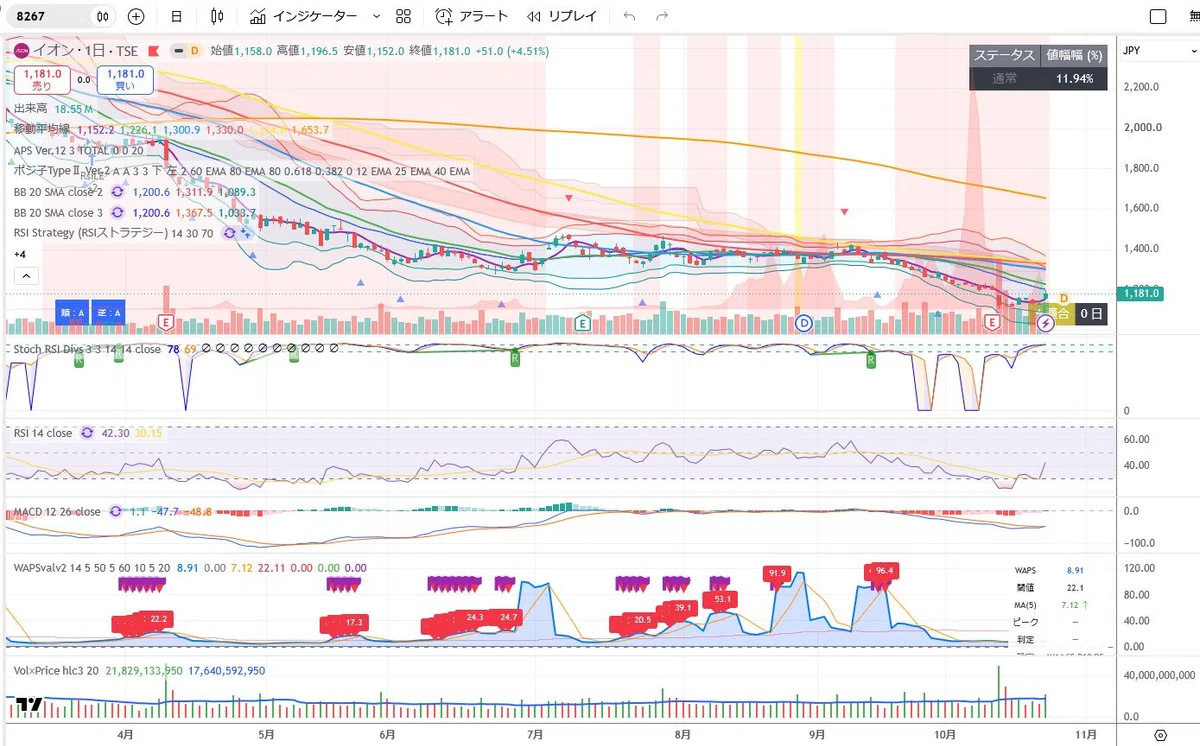The height and width of the screenshot is (746, 1200).
Task: Click the 7月 time axis label
Action: click(x=534, y=734)
